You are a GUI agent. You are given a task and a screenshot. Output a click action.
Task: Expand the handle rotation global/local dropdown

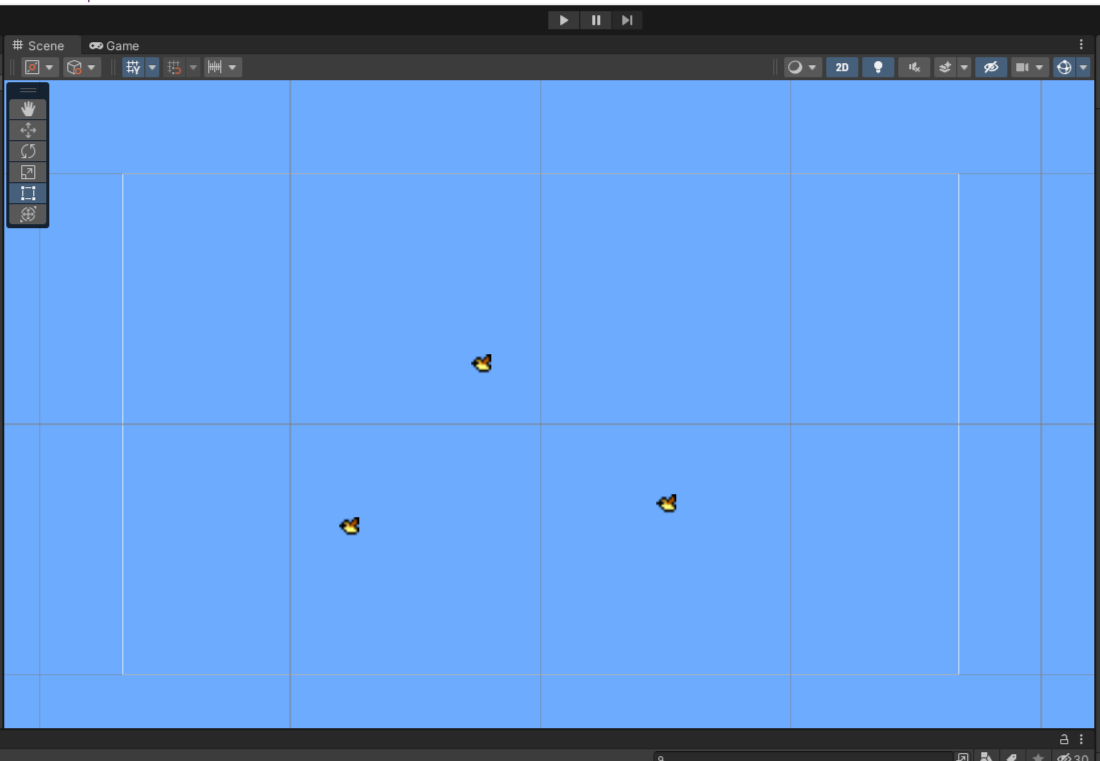pyautogui.click(x=91, y=67)
